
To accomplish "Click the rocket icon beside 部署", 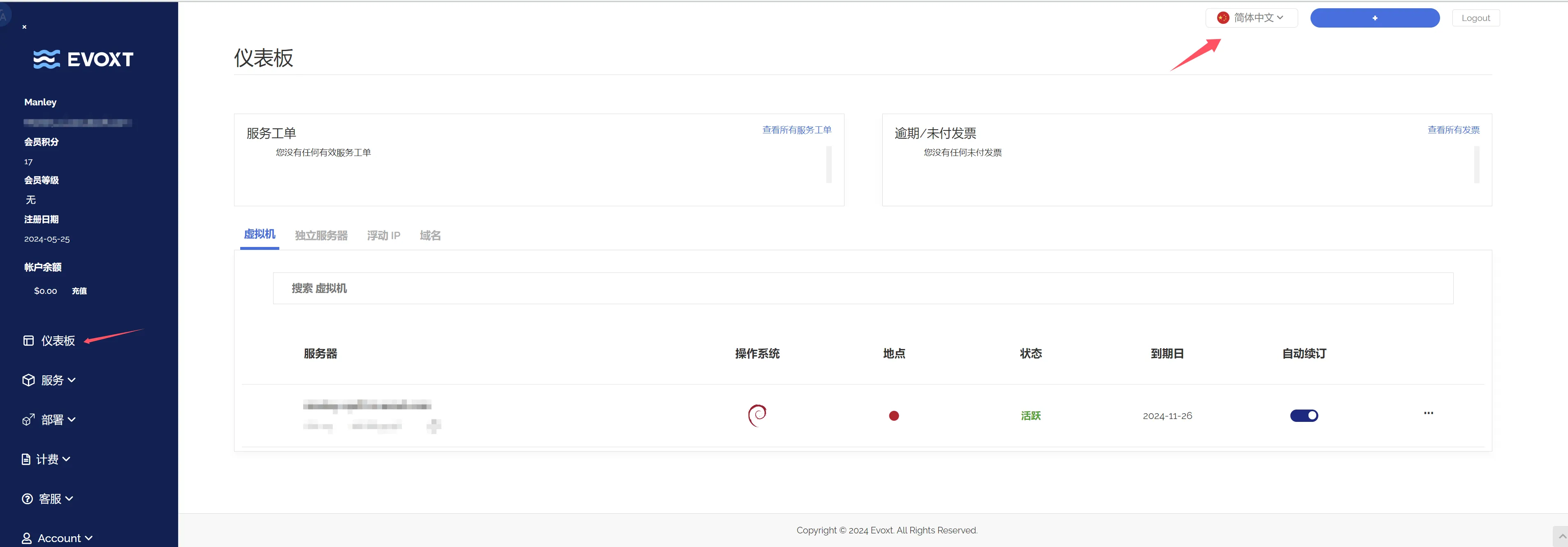I will tap(28, 420).
